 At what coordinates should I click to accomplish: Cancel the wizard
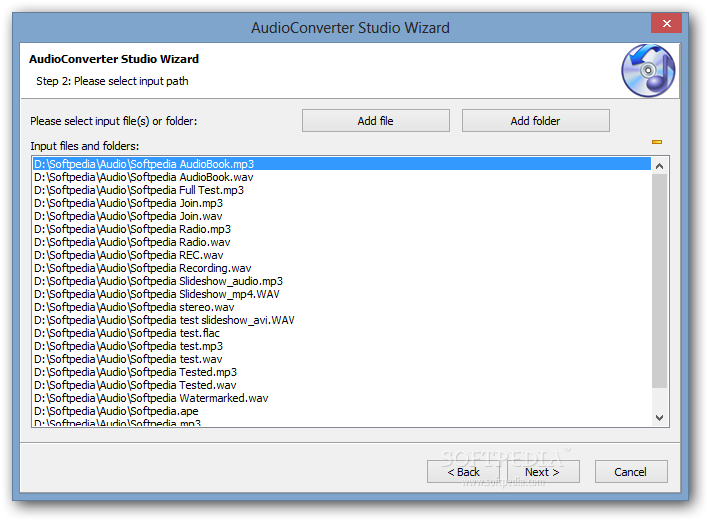pos(631,472)
